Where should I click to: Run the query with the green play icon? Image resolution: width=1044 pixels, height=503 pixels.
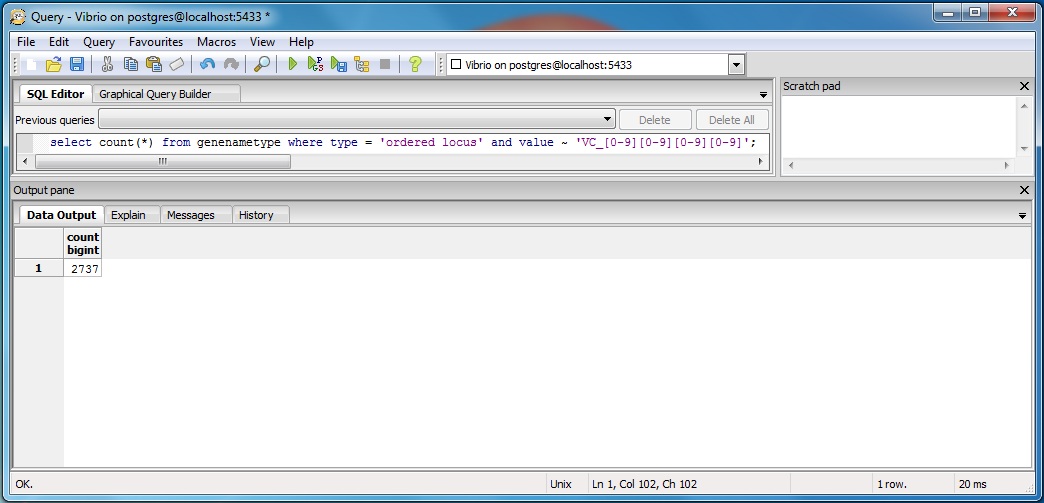tap(293, 64)
